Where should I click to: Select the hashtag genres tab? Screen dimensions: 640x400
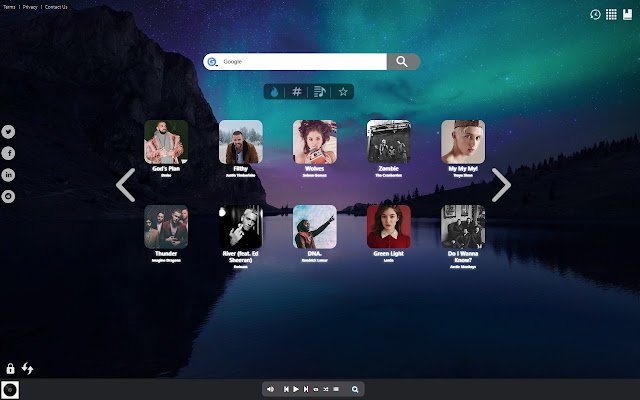[x=297, y=92]
